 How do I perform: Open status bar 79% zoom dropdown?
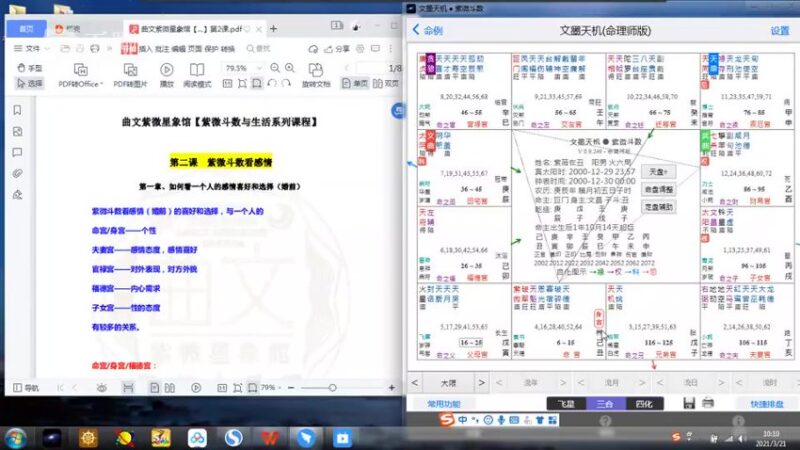pyautogui.click(x=271, y=388)
